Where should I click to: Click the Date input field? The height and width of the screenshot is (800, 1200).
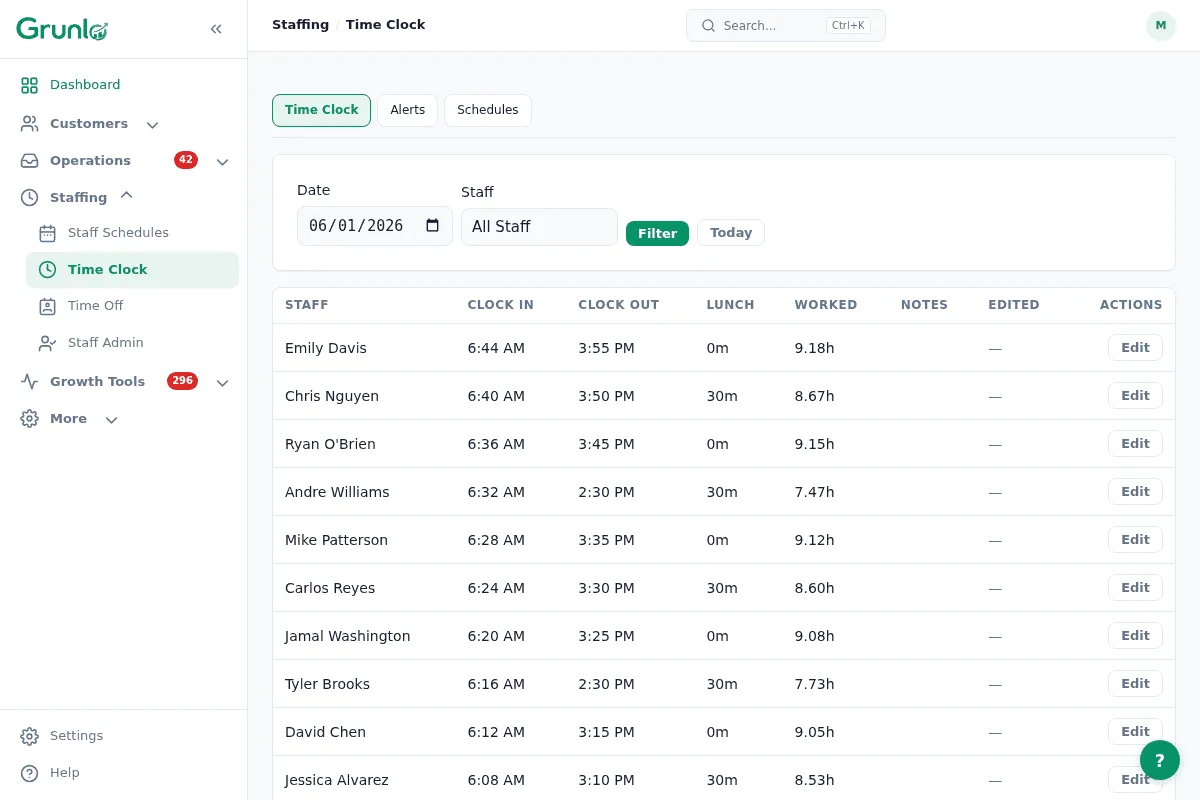[x=374, y=226]
